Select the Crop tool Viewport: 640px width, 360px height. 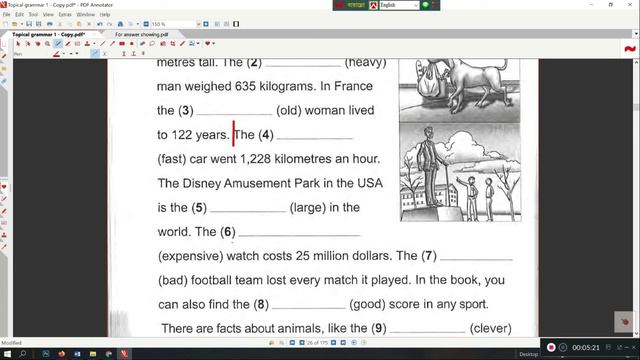coord(173,44)
